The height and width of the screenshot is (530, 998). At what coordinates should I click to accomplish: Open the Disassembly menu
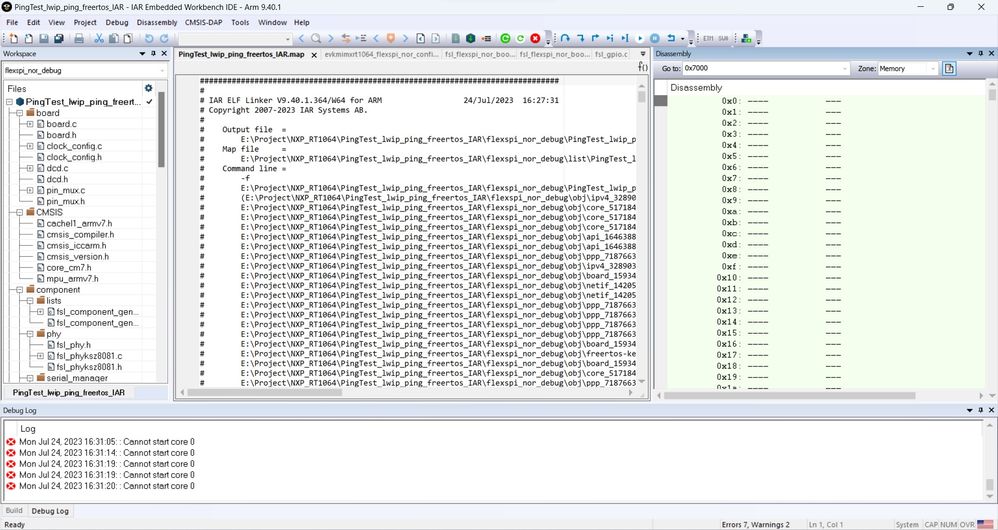click(x=157, y=22)
